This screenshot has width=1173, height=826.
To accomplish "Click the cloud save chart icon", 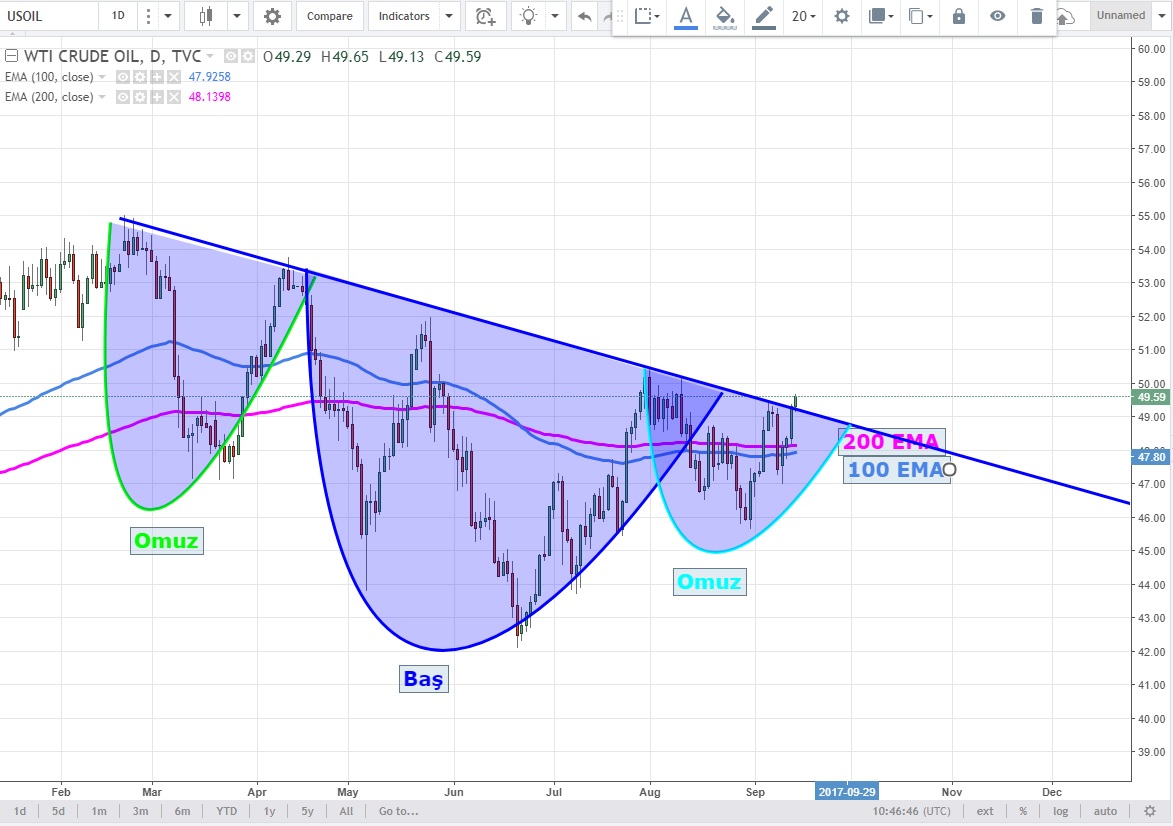I will pos(1066,16).
